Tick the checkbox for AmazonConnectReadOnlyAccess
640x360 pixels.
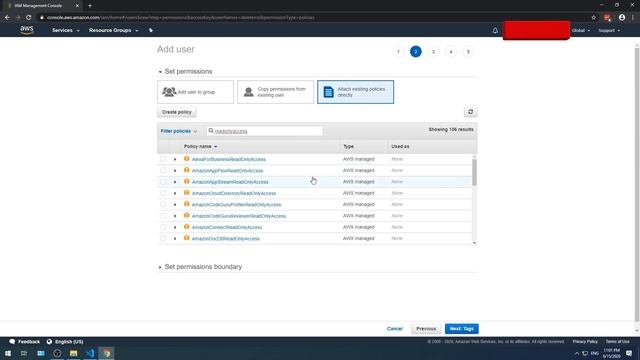[163, 227]
